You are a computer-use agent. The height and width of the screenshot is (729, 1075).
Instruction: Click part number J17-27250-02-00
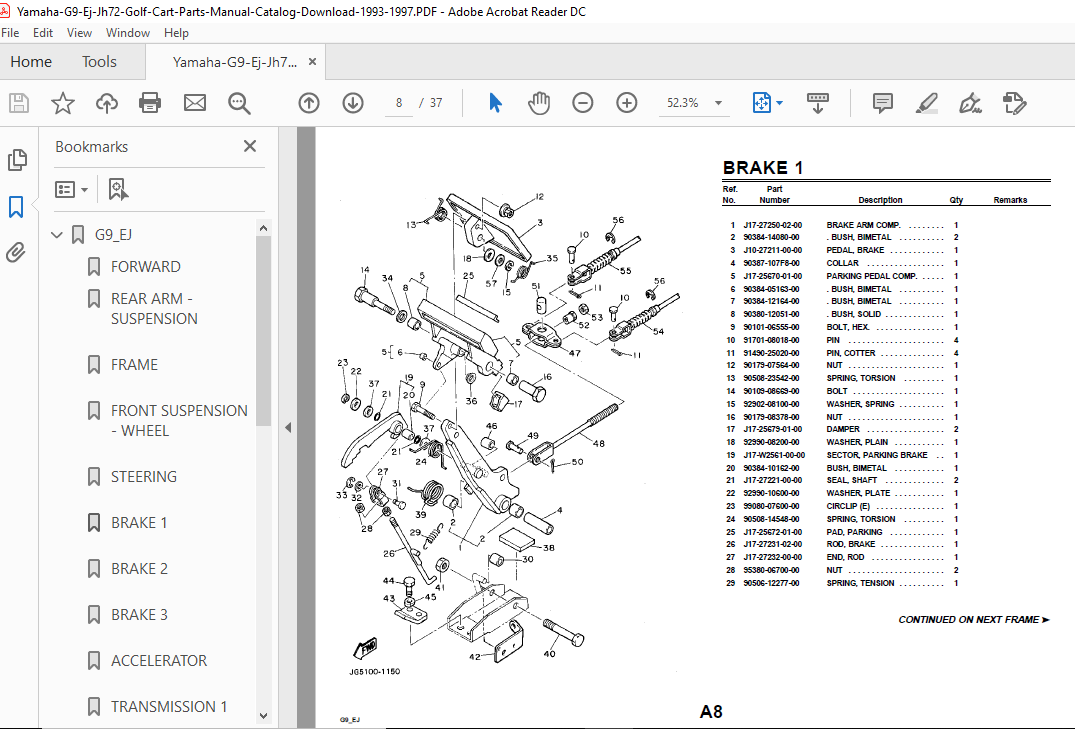772,225
